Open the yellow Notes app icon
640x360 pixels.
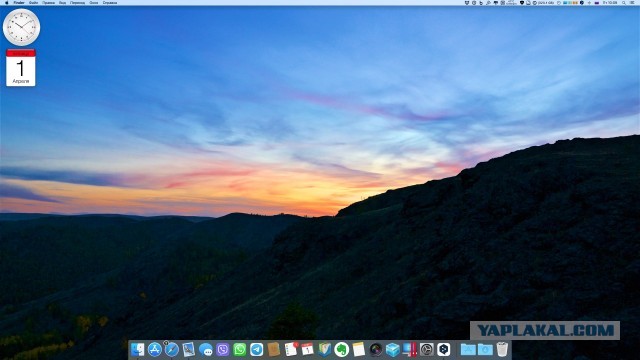coord(358,349)
